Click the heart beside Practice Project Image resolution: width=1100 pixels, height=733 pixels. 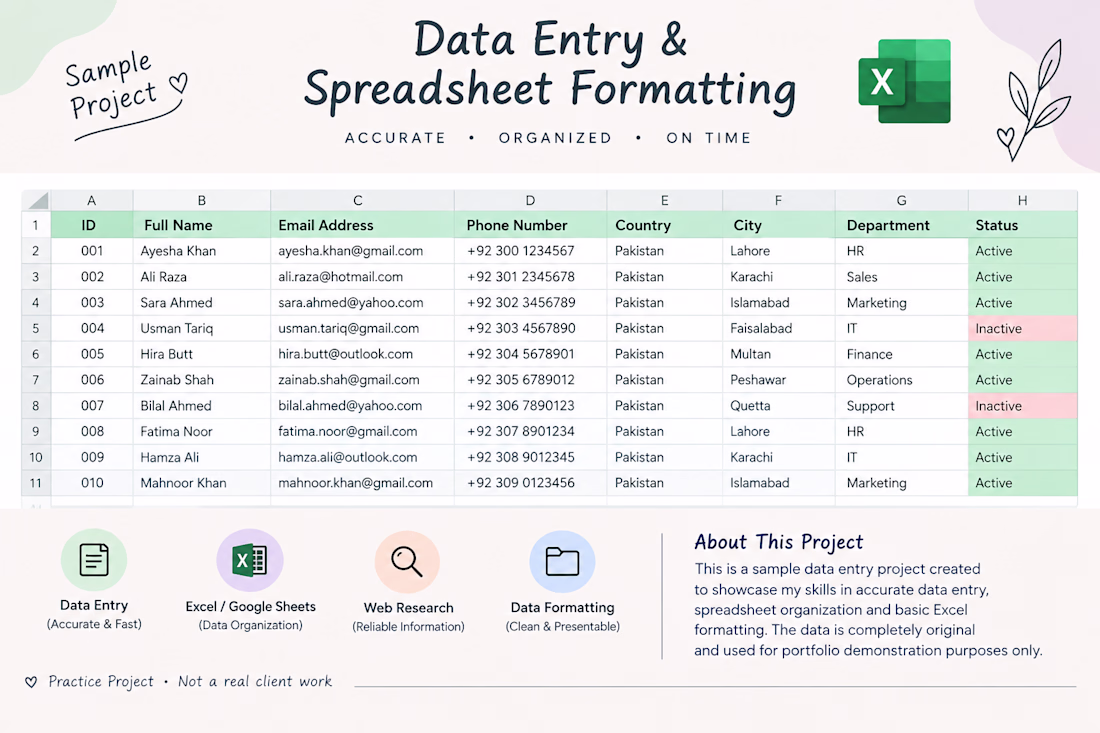(x=31, y=682)
